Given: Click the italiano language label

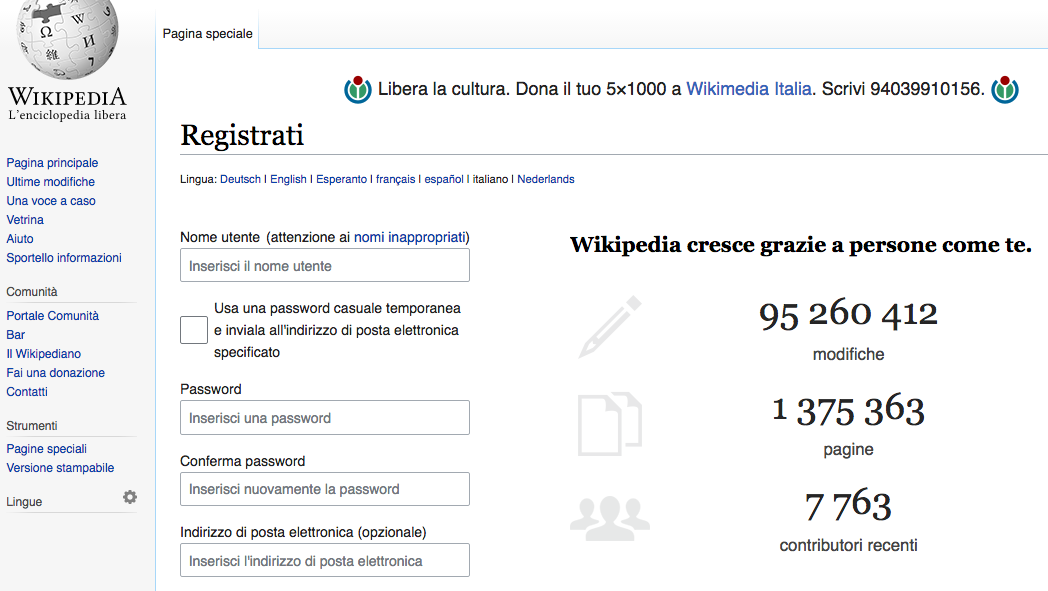Looking at the screenshot, I should point(491,179).
